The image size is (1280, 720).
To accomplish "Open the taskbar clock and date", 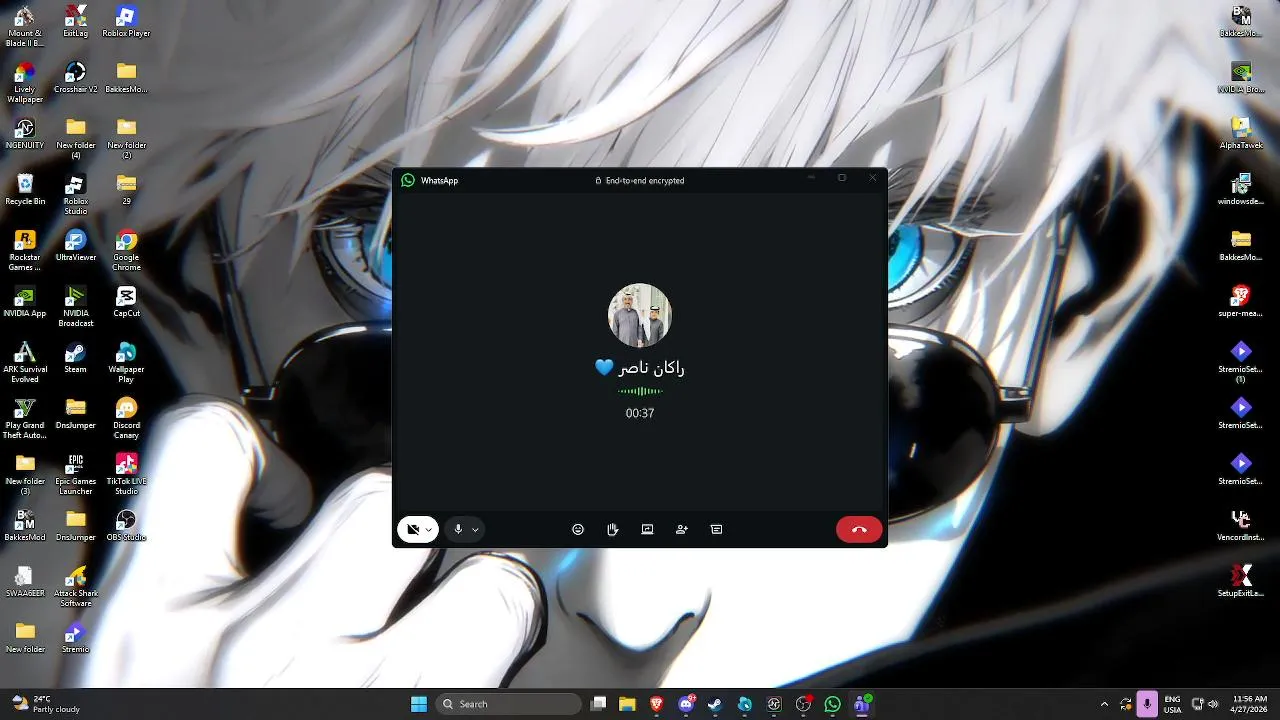I will (1249, 704).
